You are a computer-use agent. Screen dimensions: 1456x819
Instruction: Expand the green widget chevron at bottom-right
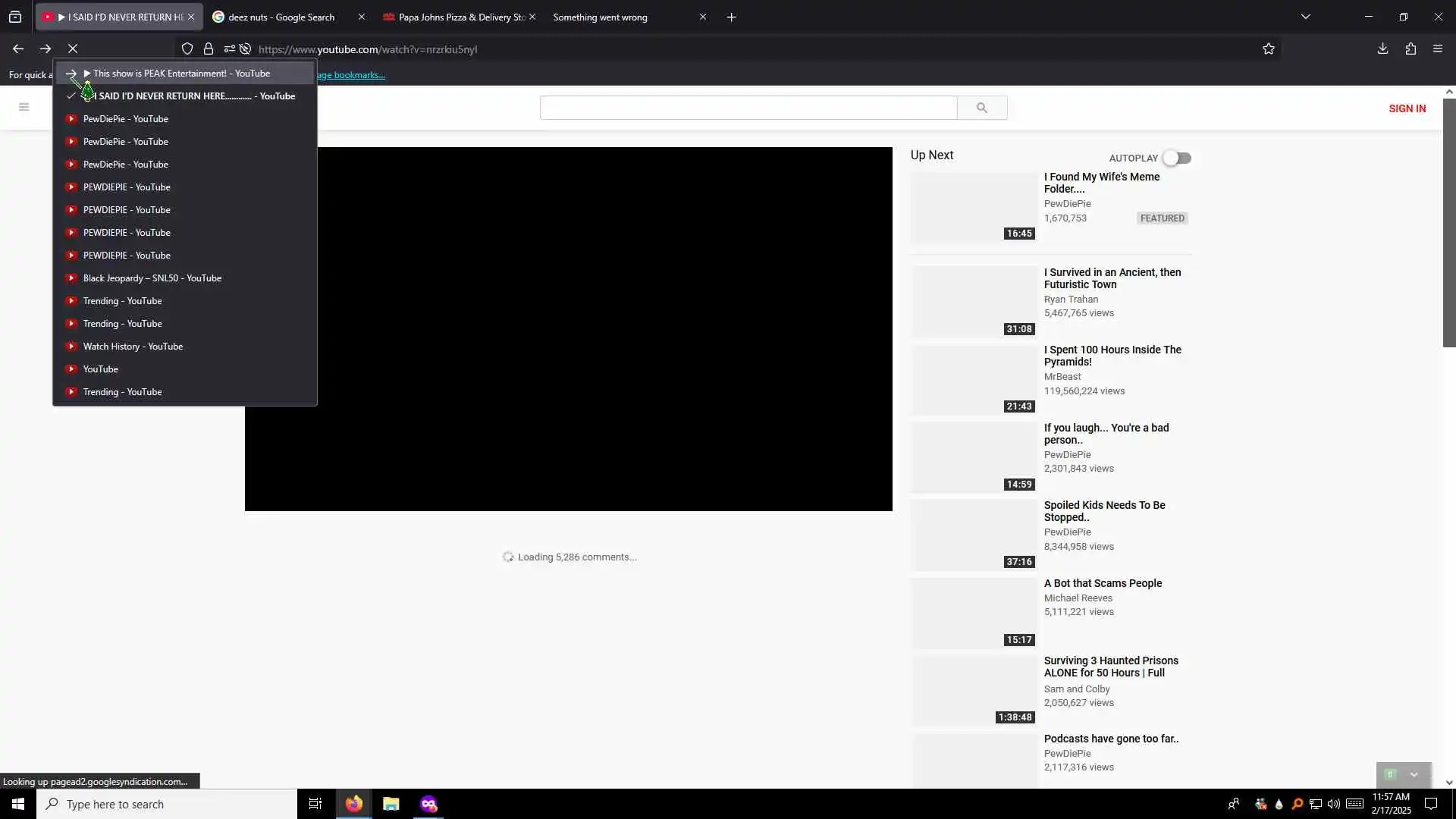[x=1414, y=774]
